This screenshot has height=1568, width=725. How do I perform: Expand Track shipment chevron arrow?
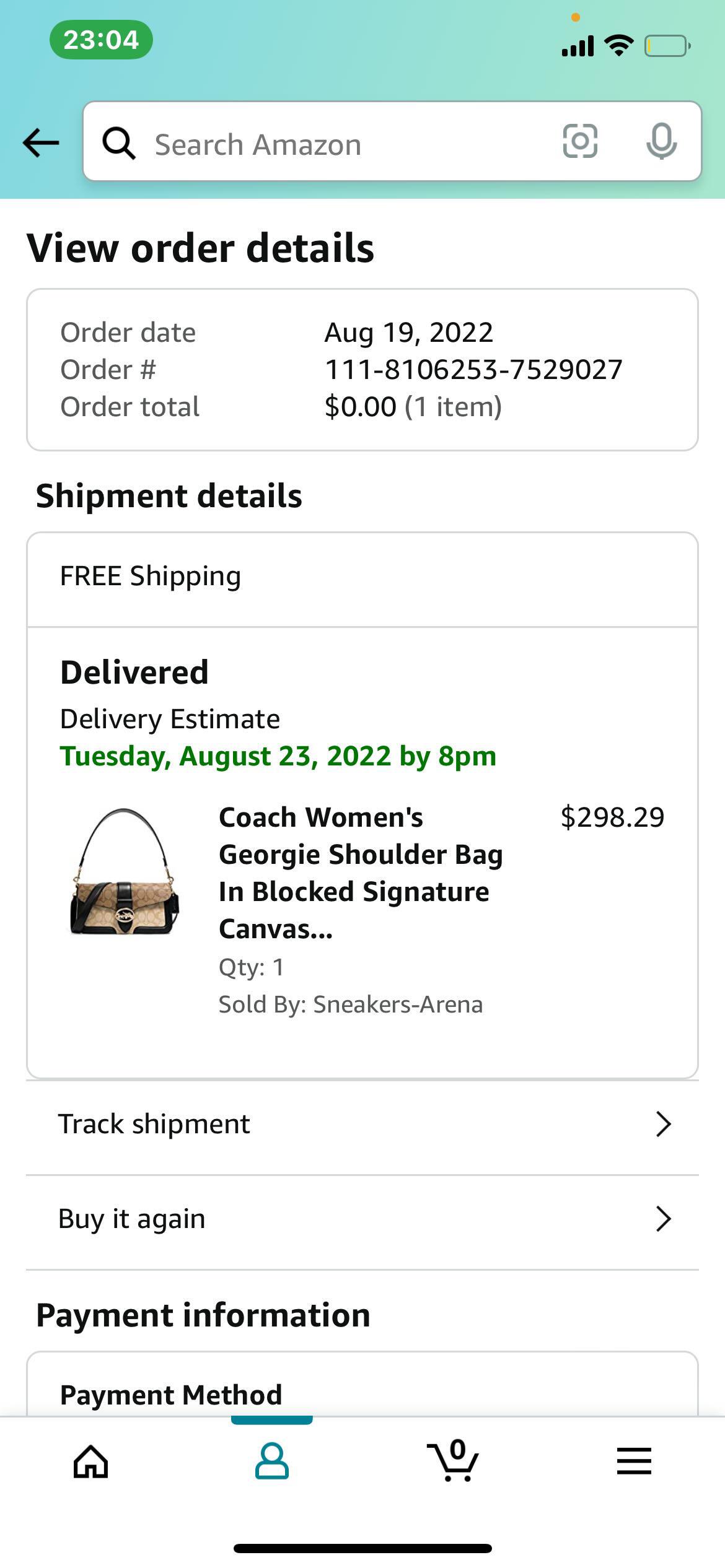pyautogui.click(x=663, y=1124)
